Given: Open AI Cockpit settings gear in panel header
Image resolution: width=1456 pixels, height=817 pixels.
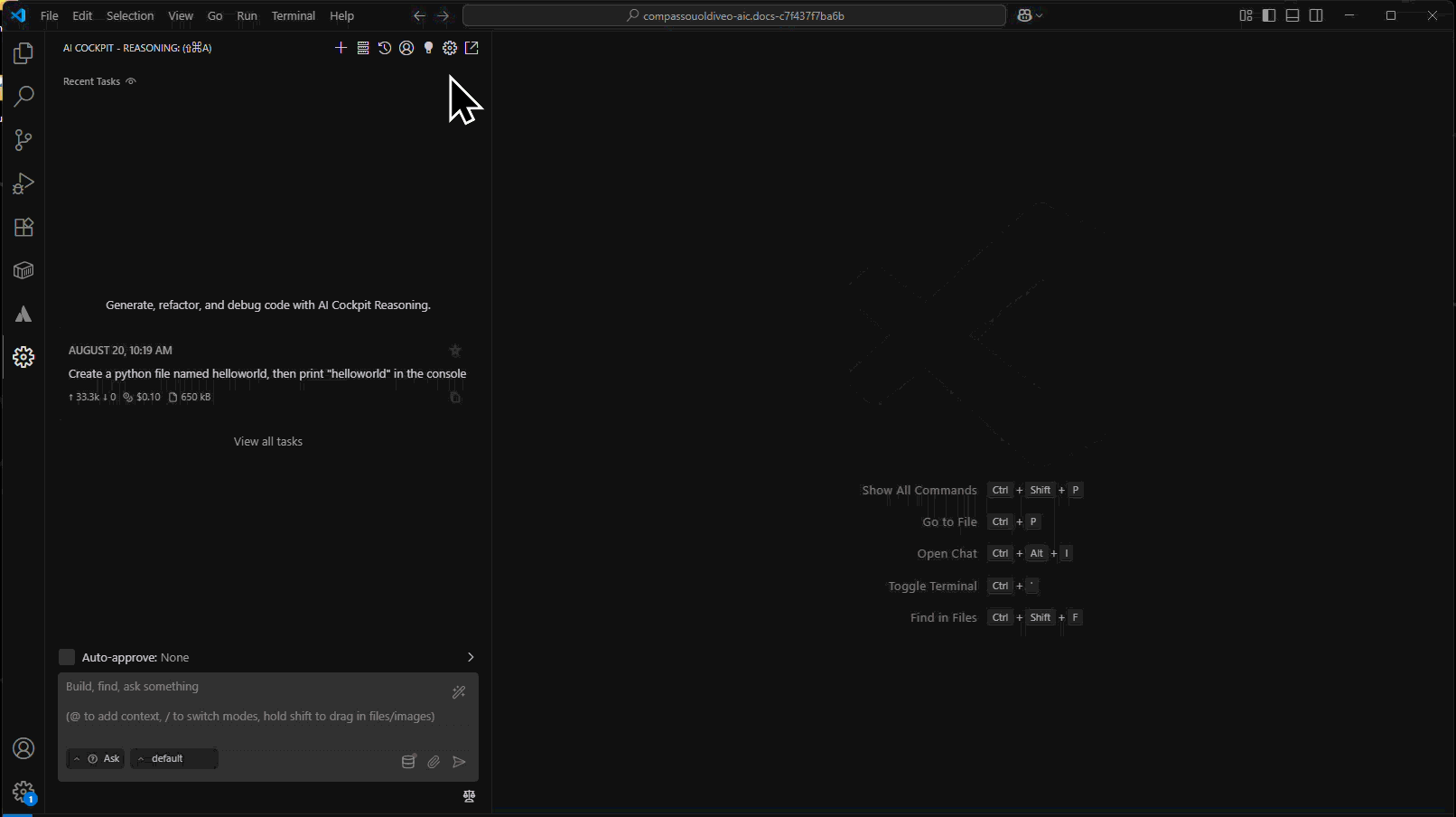Looking at the screenshot, I should point(450,48).
